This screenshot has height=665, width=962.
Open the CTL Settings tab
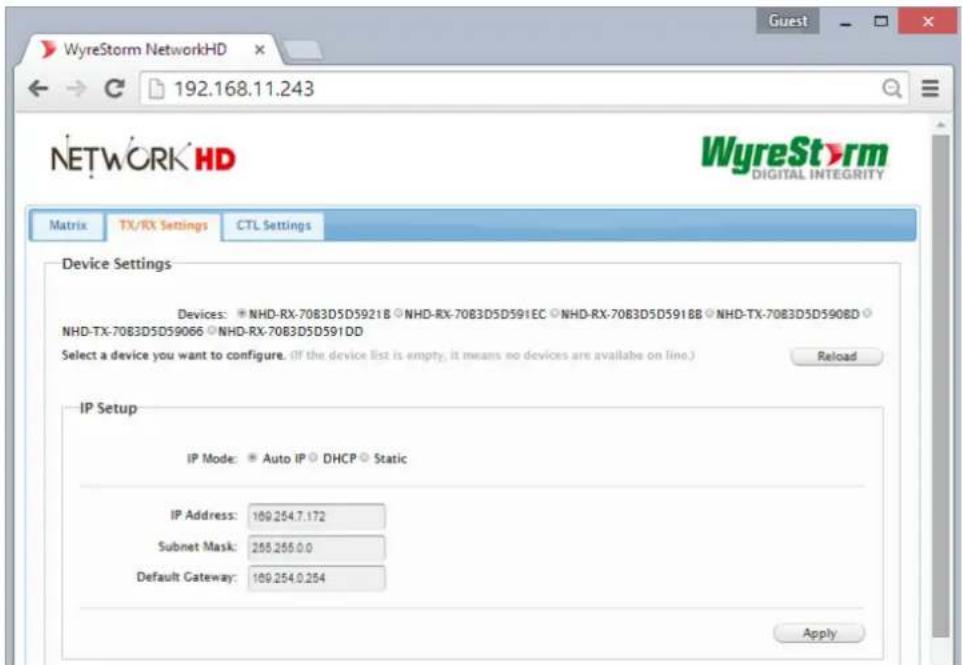tap(274, 225)
